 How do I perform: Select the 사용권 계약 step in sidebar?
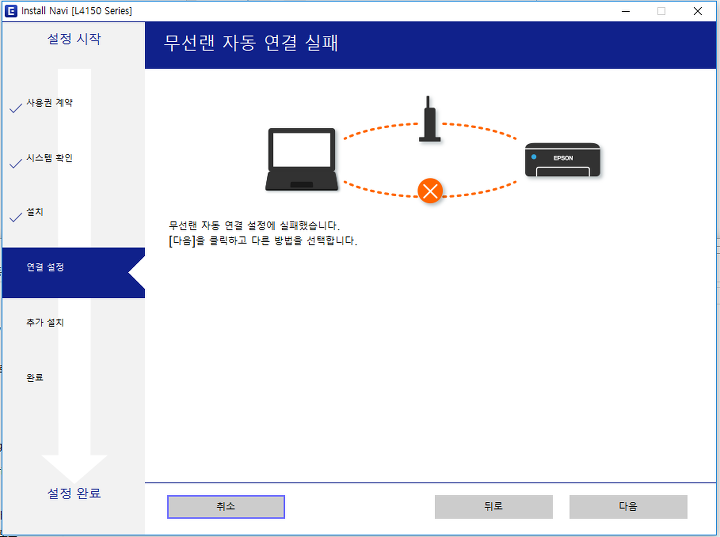tap(49, 103)
